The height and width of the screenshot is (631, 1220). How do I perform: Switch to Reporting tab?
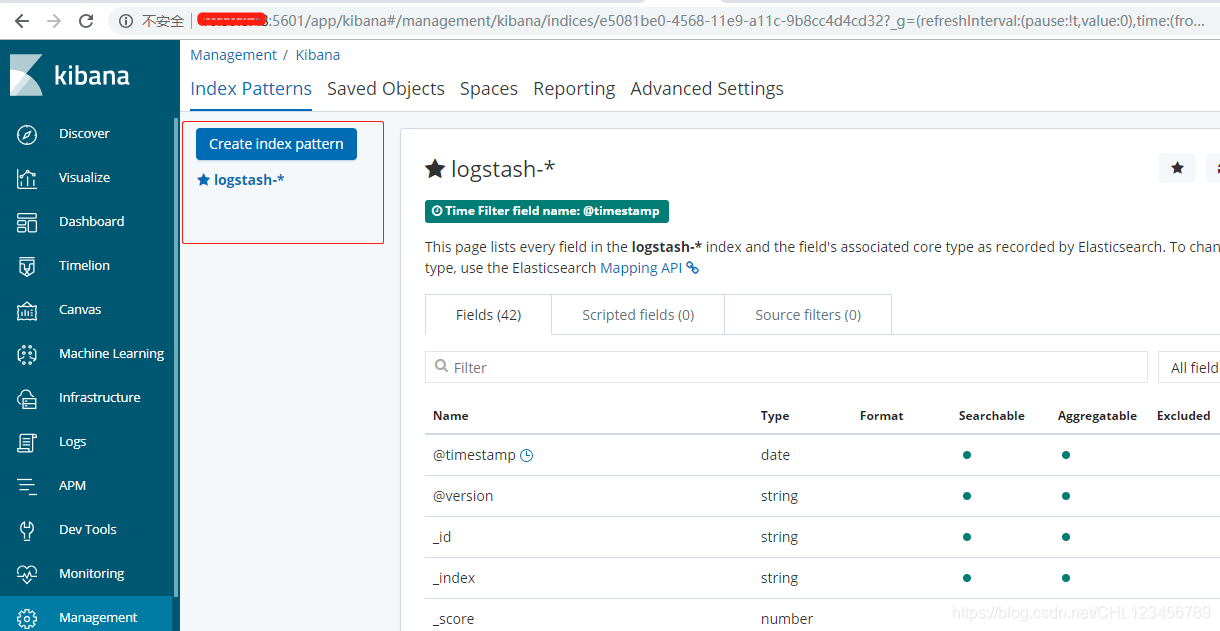[x=574, y=88]
